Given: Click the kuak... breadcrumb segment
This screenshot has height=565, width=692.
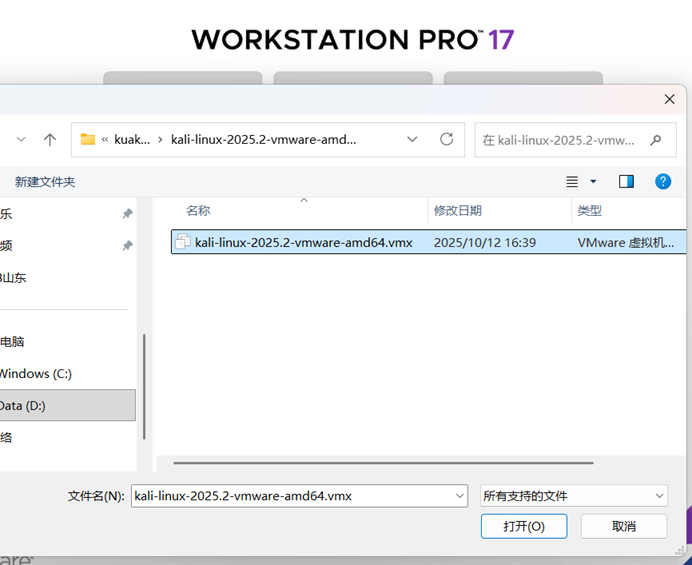Looking at the screenshot, I should pos(132,140).
